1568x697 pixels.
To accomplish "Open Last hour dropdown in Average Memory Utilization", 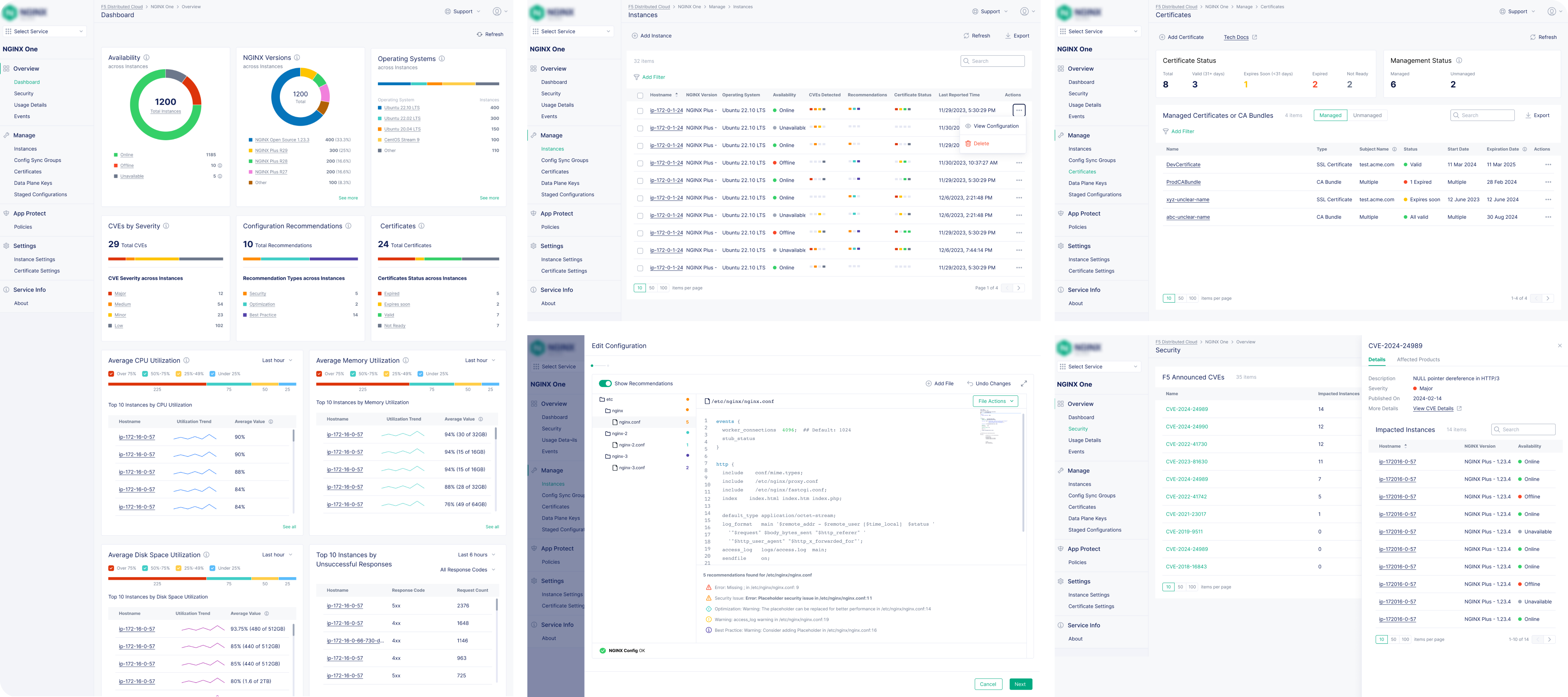I will point(480,360).
